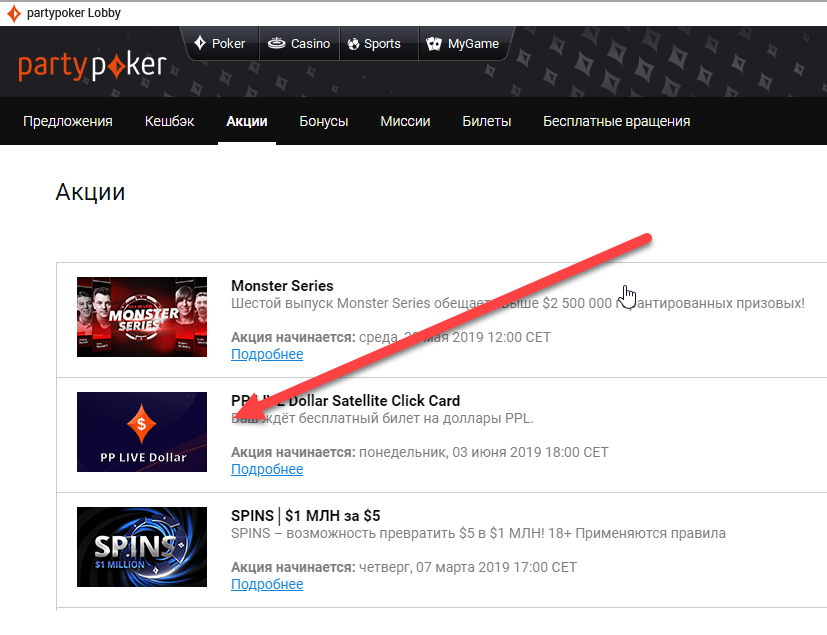Screen dimensions: 827x635
Task: Click the partypoker diamond icon in title bar
Action: tap(14, 13)
